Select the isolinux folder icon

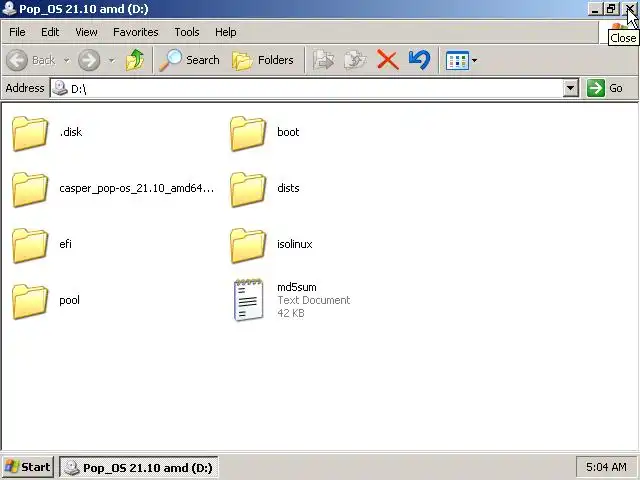click(248, 245)
